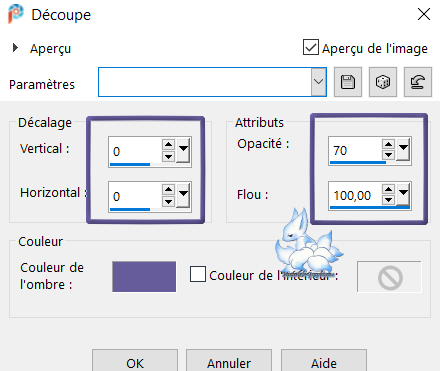The width and height of the screenshot is (440, 371).
Task: Click the disabled interior color box
Action: coord(389,277)
